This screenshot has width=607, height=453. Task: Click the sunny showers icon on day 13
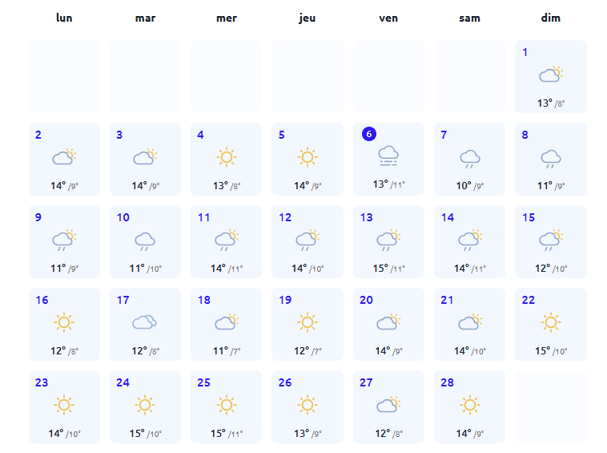pos(389,240)
